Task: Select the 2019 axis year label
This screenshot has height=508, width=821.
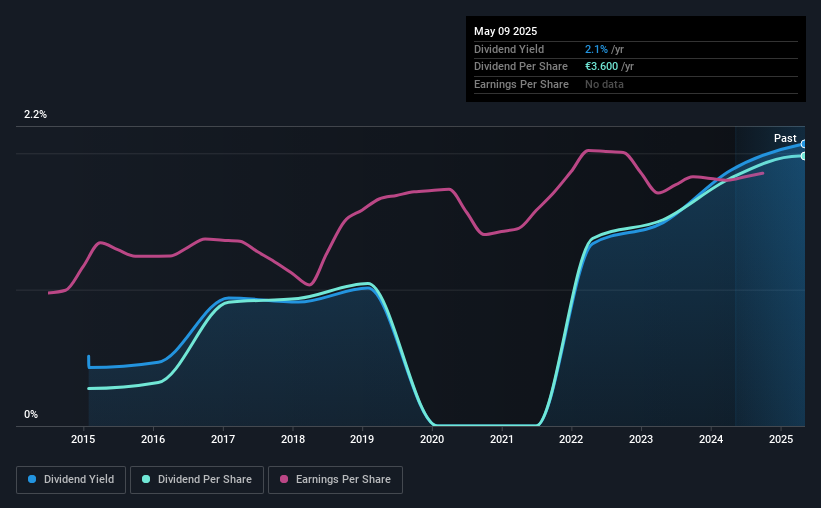Action: click(x=362, y=439)
